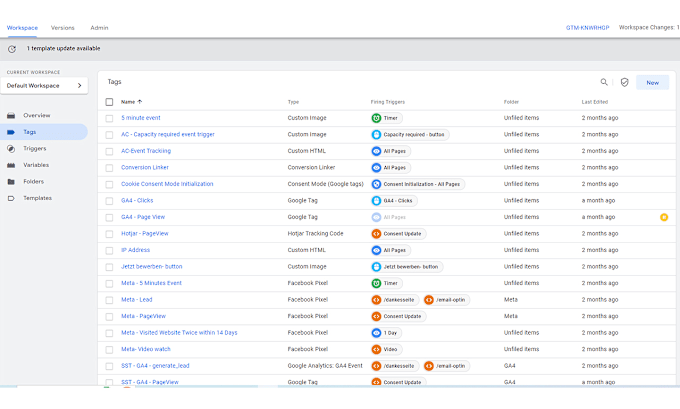Select Triggers in the left sidebar
680x409 pixels.
(x=35, y=148)
